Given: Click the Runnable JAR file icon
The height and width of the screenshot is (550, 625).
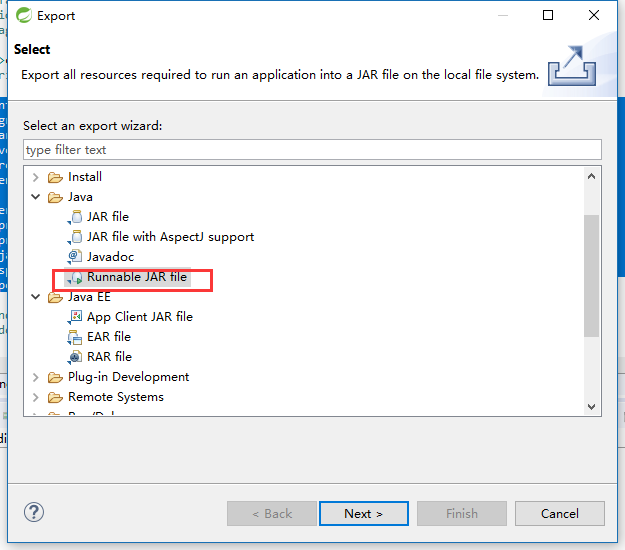Looking at the screenshot, I should (x=75, y=277).
